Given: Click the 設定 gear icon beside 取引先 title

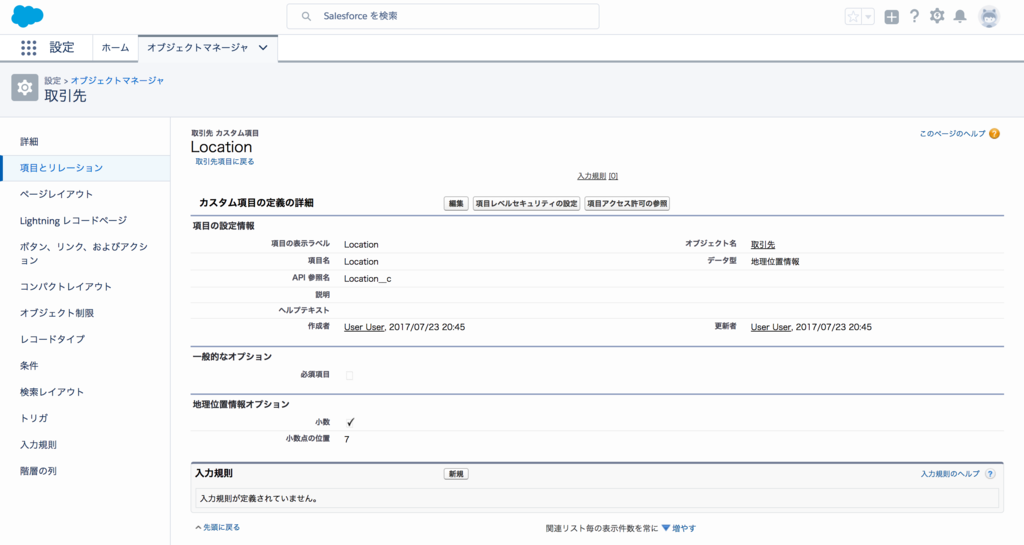Looking at the screenshot, I should click(x=25, y=87).
